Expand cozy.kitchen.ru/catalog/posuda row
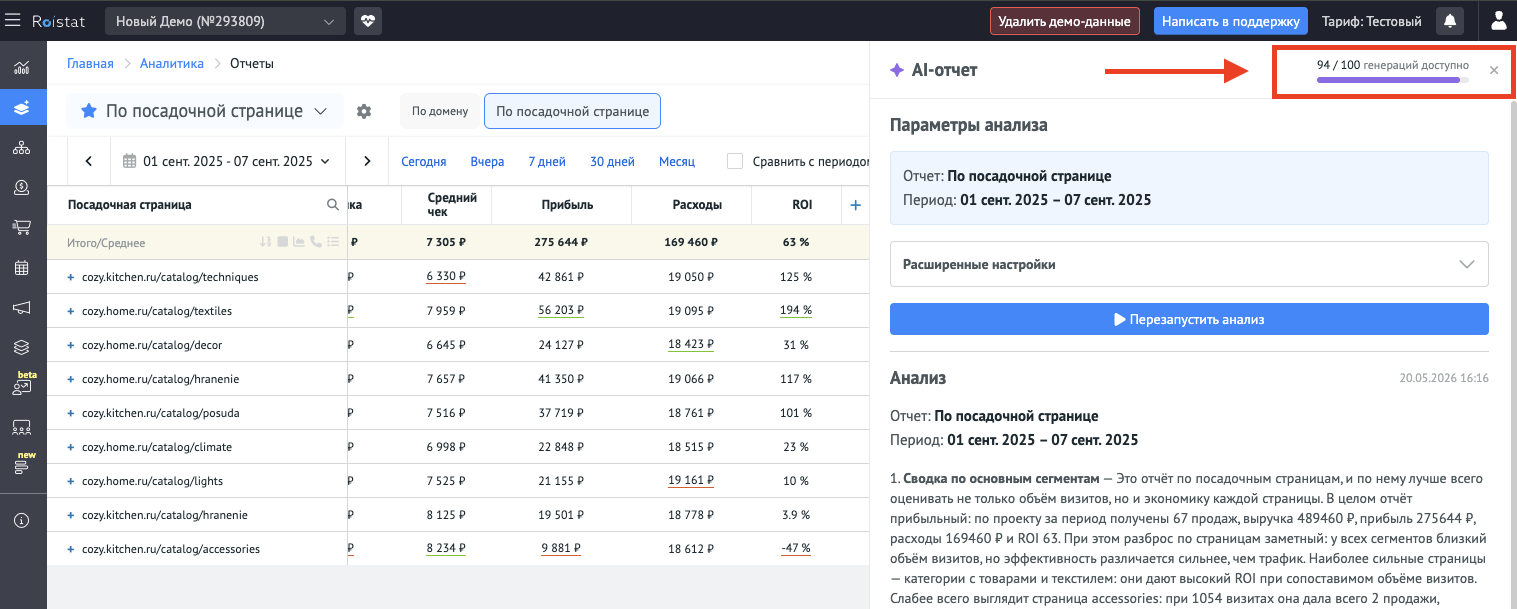Image resolution: width=1517 pixels, height=609 pixels. [71, 413]
